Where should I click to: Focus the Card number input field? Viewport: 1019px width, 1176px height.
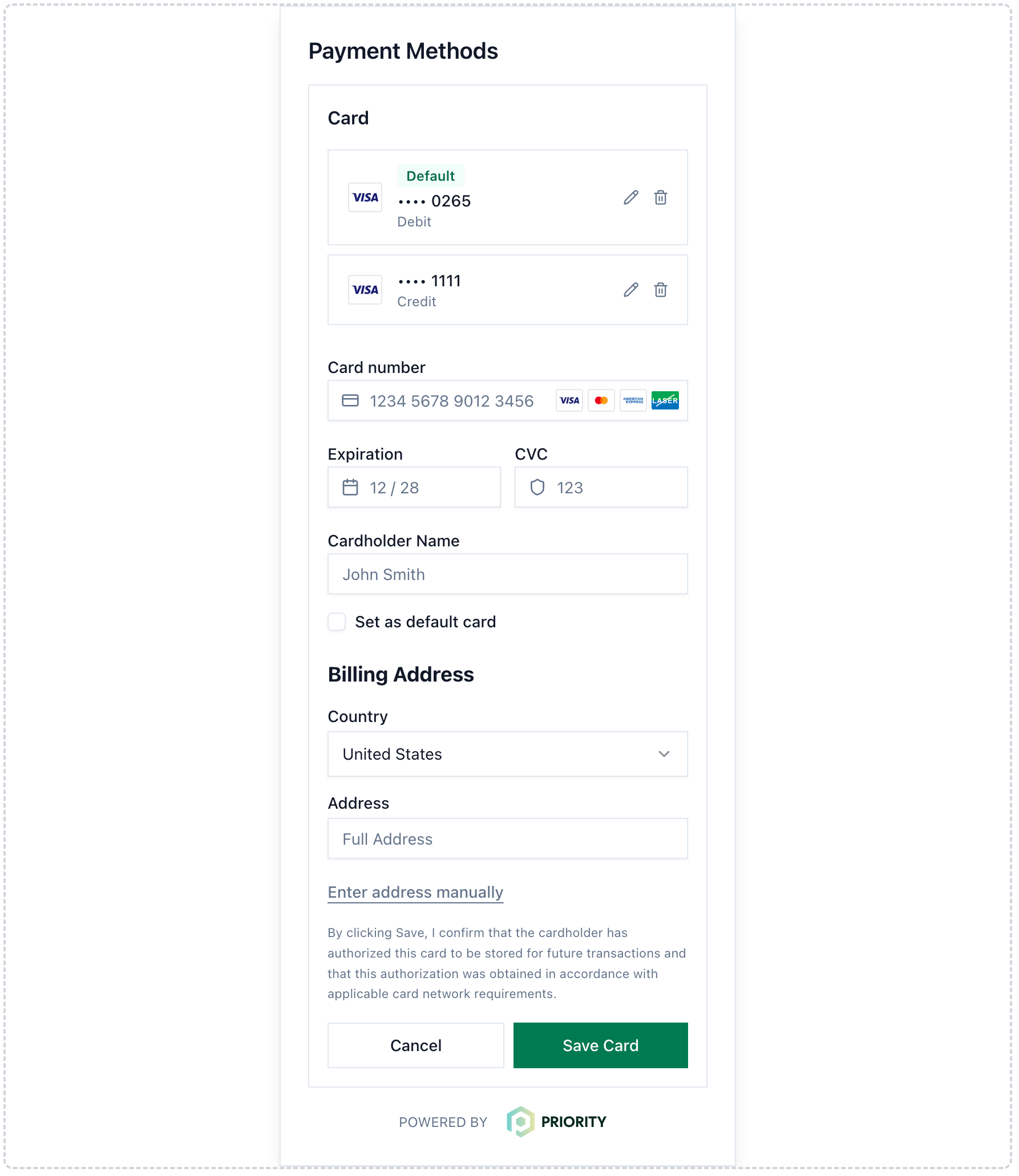[451, 401]
